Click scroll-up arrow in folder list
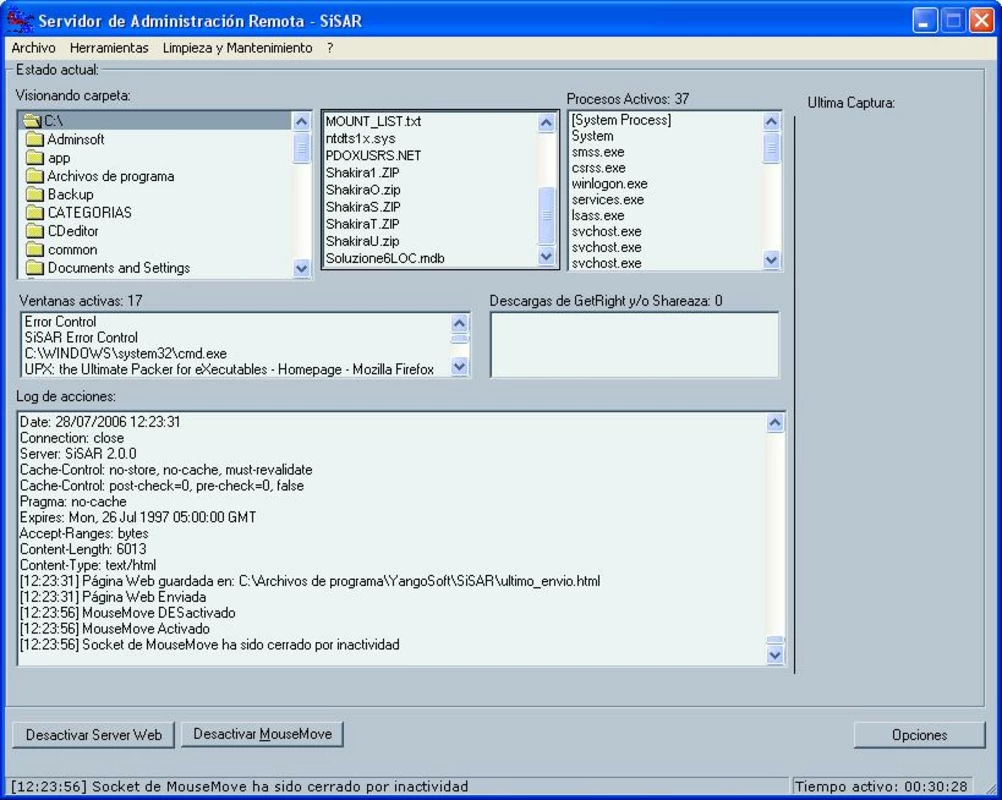This screenshot has height=800, width=1002. tap(302, 121)
